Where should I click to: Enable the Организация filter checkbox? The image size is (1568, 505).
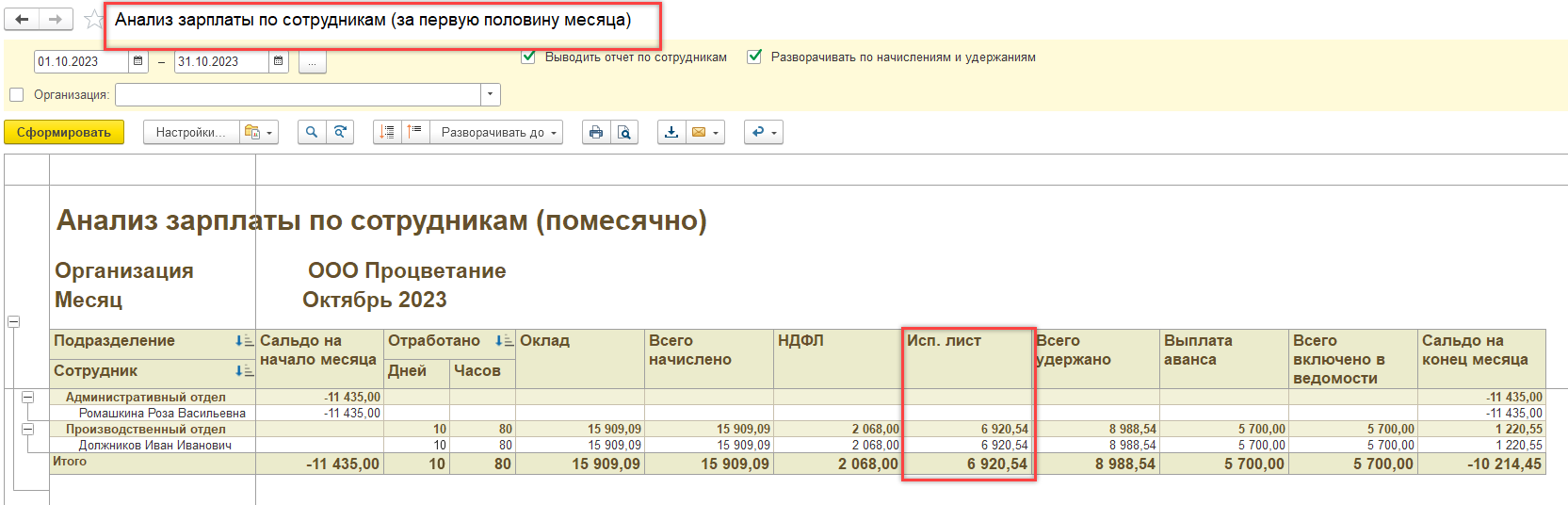[16, 94]
